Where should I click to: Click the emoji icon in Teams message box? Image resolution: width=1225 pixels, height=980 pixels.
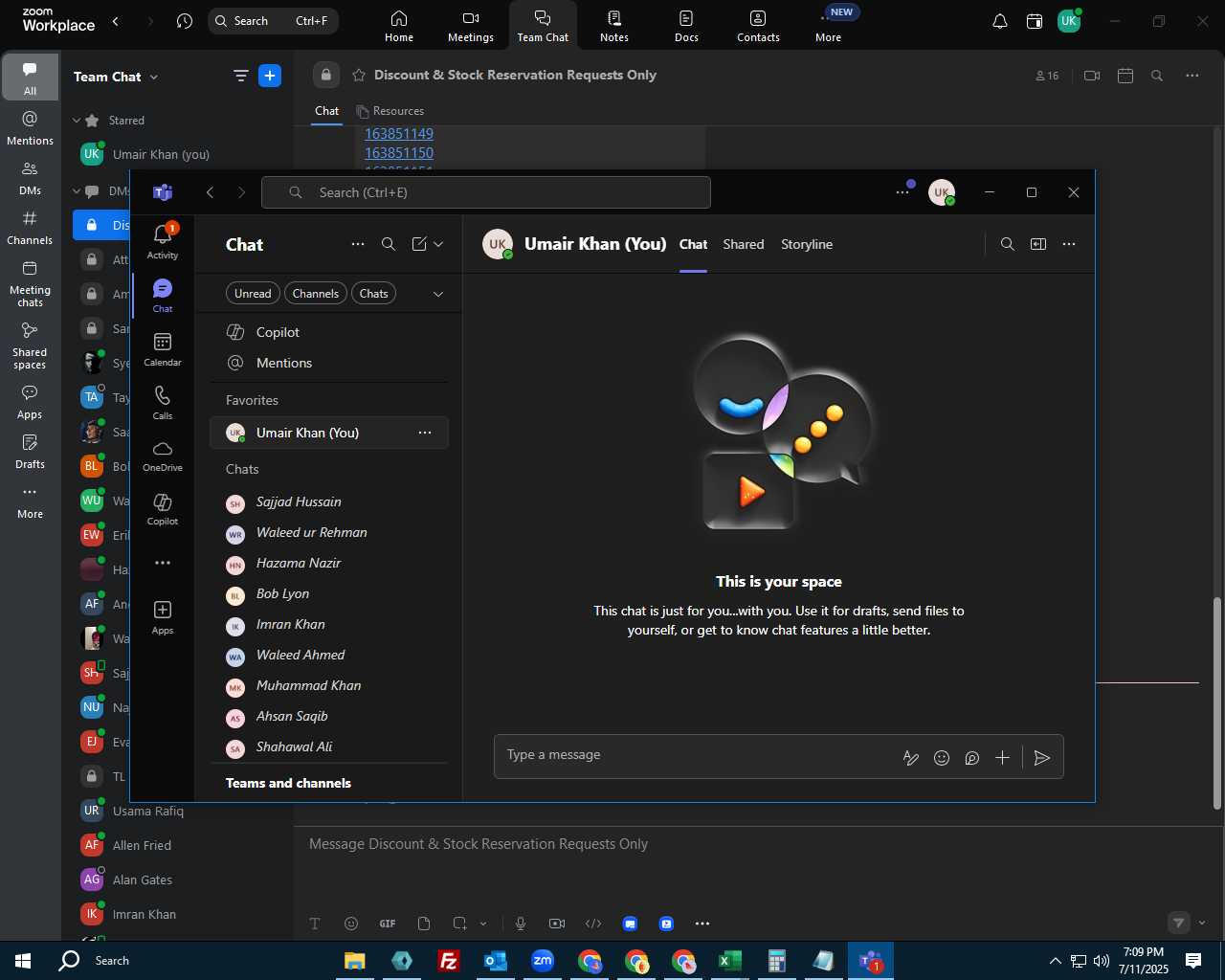click(x=942, y=758)
